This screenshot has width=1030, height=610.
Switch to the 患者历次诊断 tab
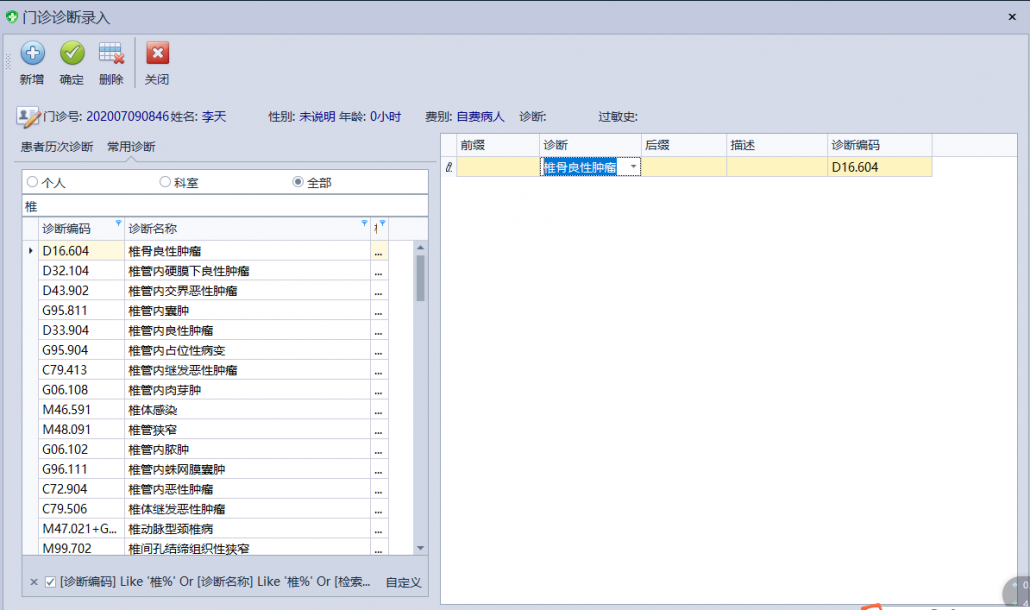point(57,147)
